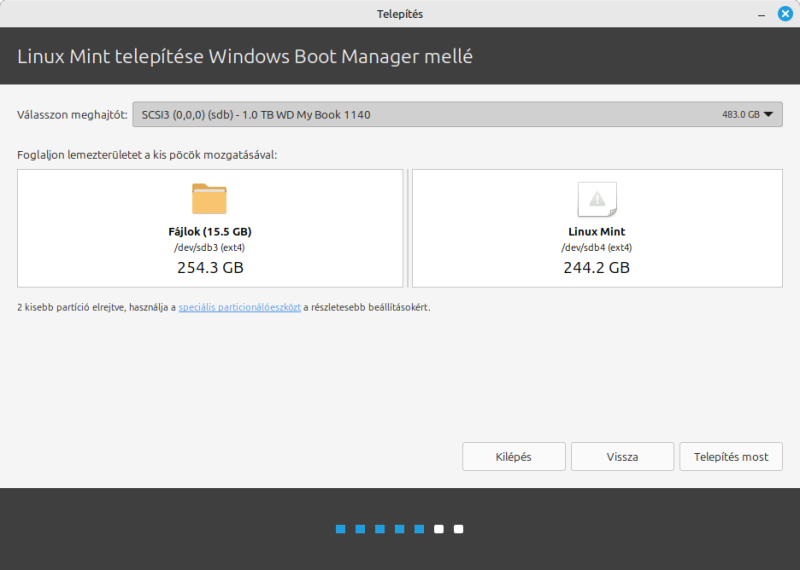Open the drive dropdown arrow showing 483.0 GB
The height and width of the screenshot is (570, 800).
click(x=768, y=114)
